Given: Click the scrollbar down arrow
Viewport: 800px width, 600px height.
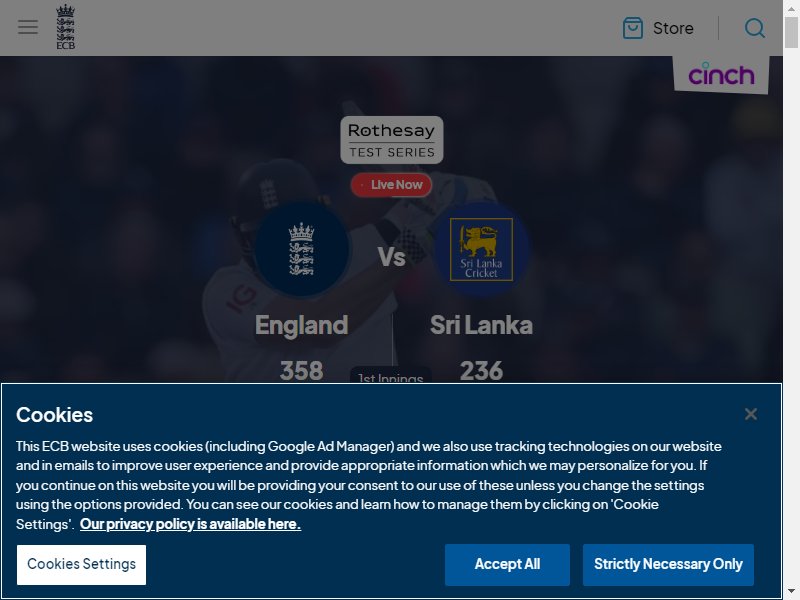Looking at the screenshot, I should (791, 592).
